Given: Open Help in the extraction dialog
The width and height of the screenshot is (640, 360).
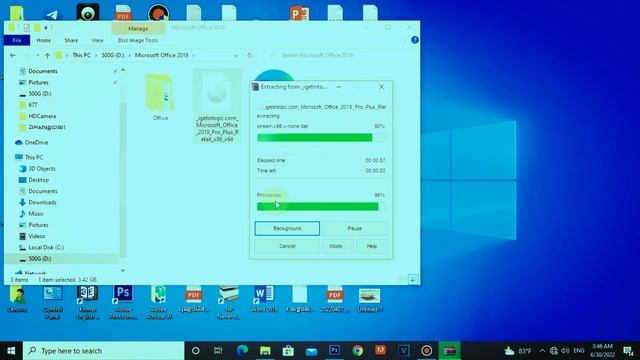Looking at the screenshot, I should click(x=371, y=246).
